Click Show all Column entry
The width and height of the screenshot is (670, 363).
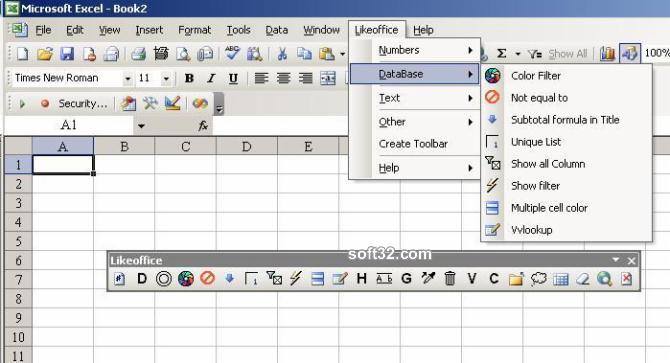[x=567, y=164]
